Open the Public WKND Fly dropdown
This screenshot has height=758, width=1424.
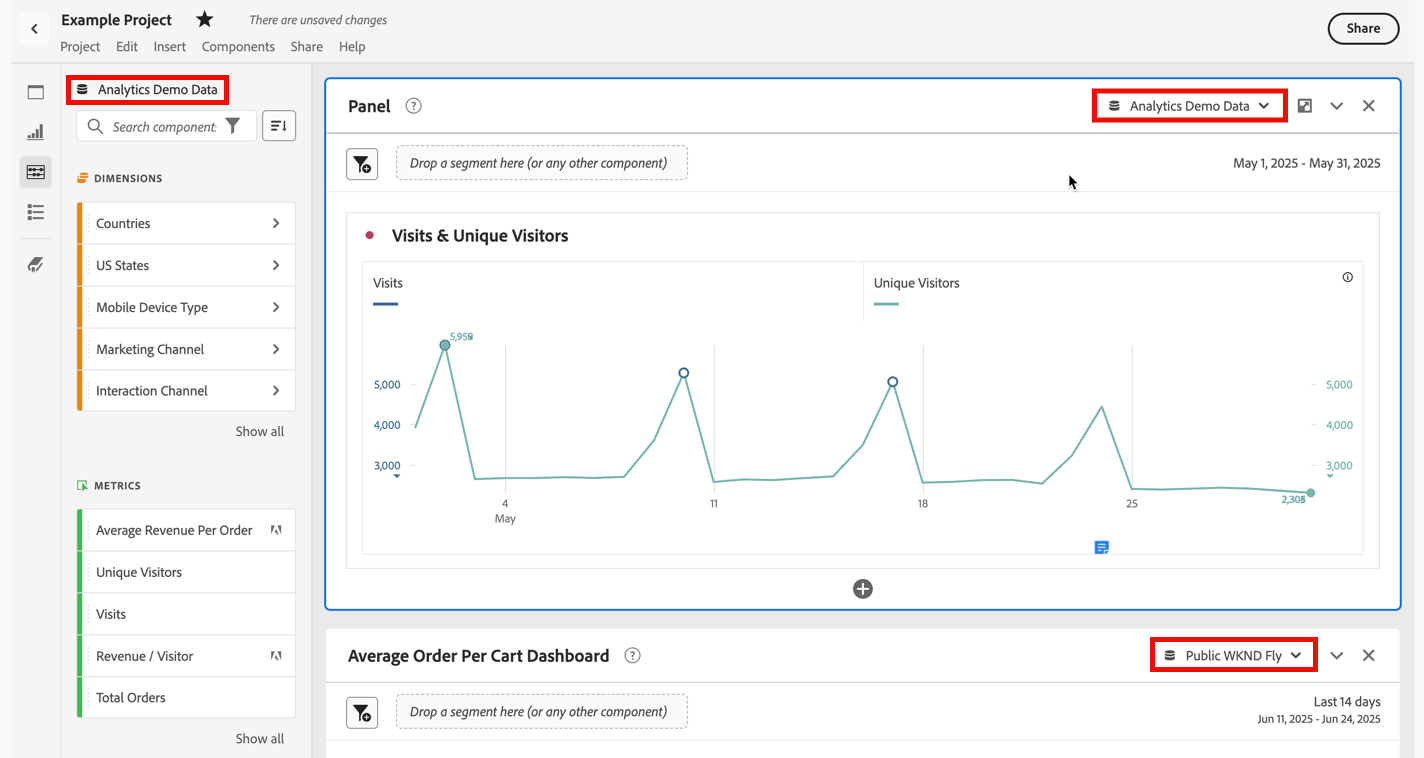[1233, 656]
